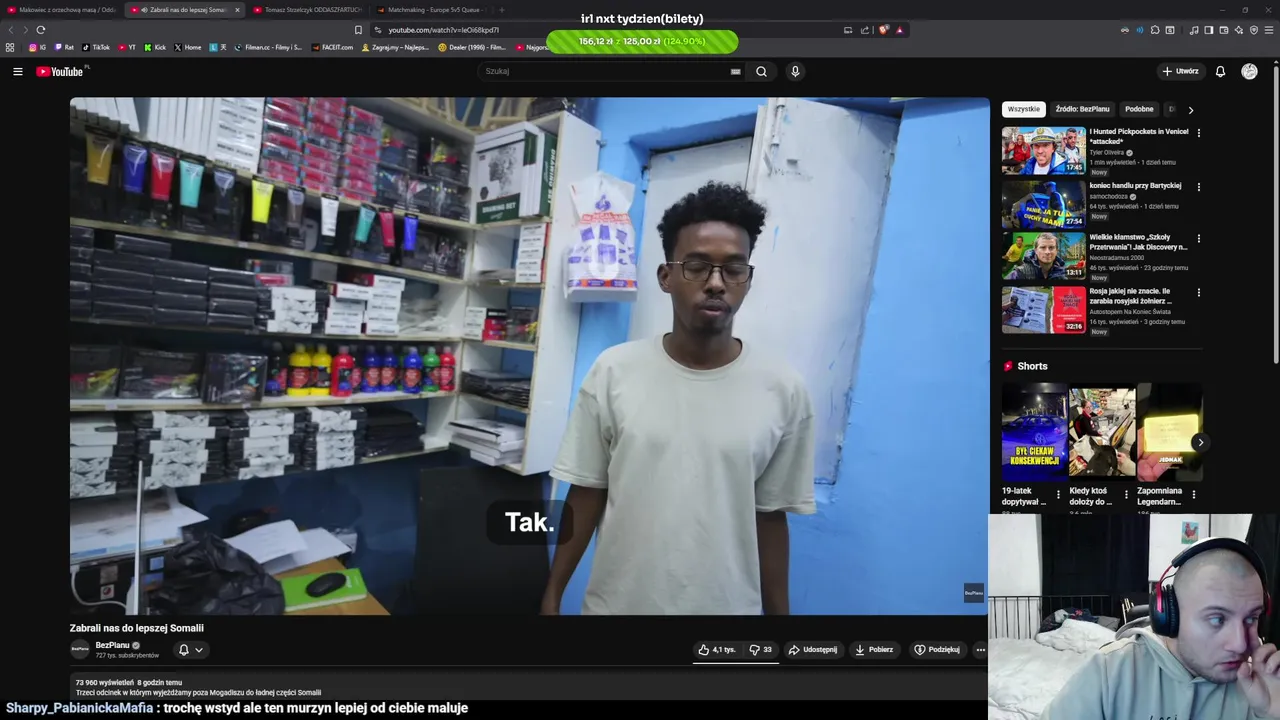Select the Źródło: BezPlanu filter chip
Screen dimensions: 1280x720
point(1082,109)
